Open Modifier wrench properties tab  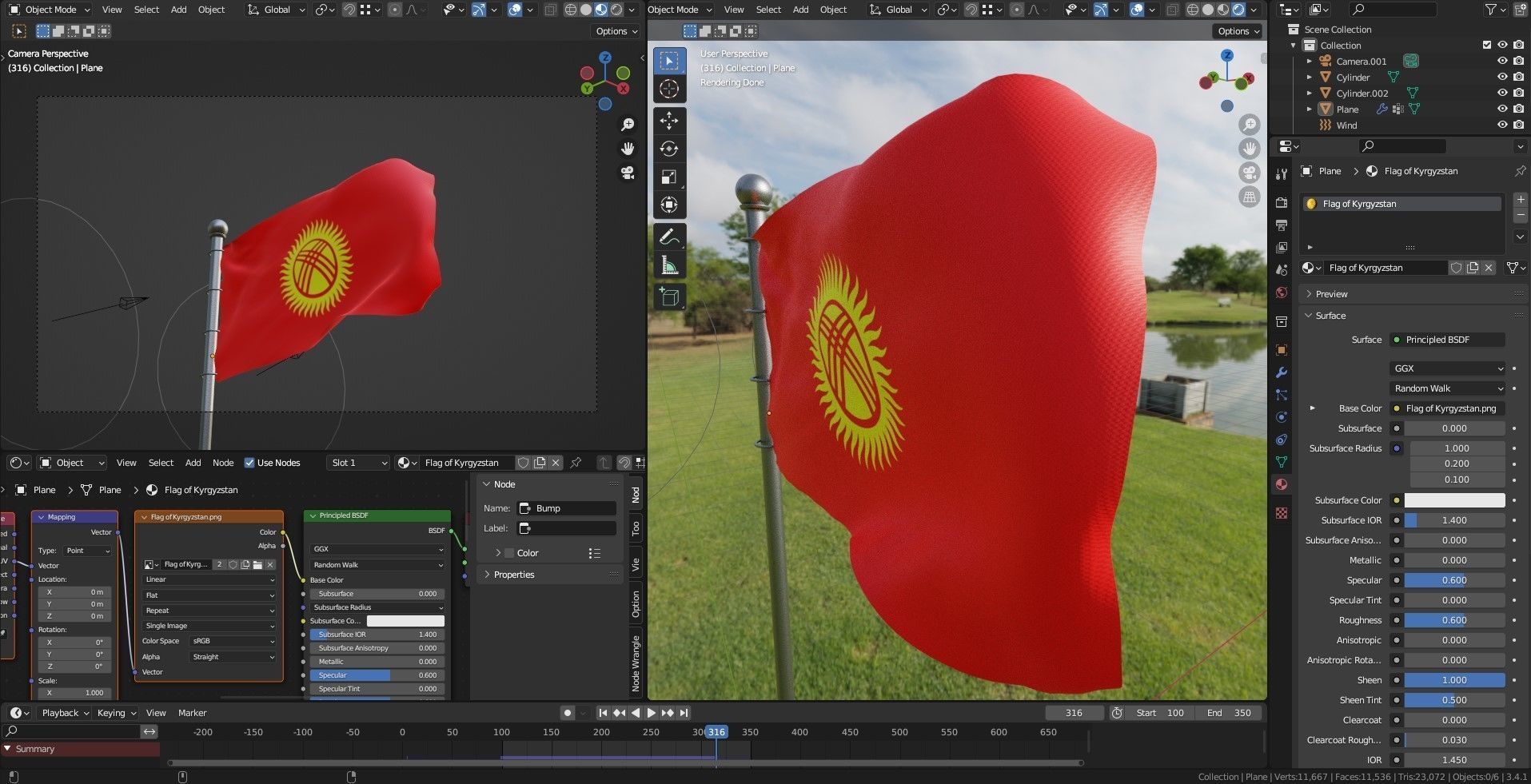pos(1282,372)
